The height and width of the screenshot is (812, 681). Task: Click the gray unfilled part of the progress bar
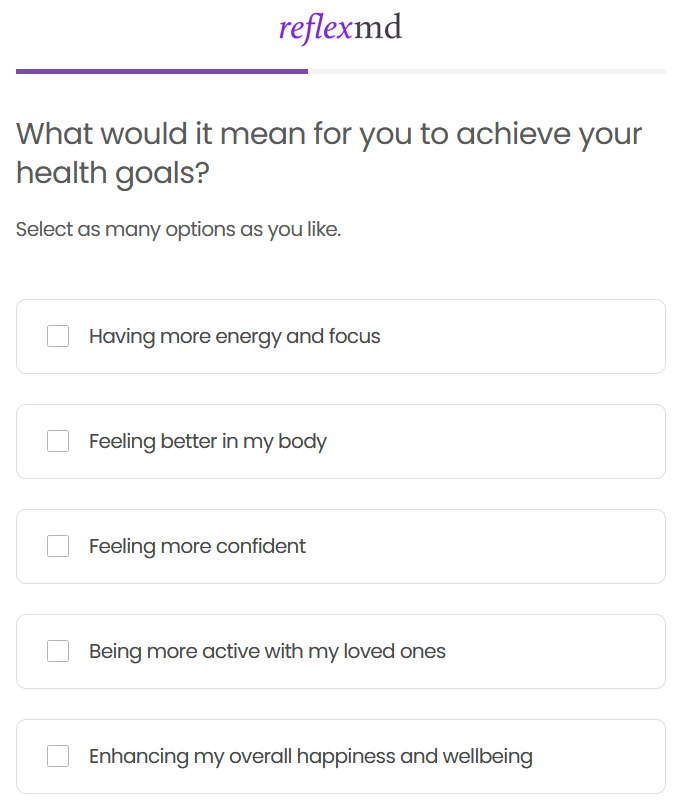(486, 71)
